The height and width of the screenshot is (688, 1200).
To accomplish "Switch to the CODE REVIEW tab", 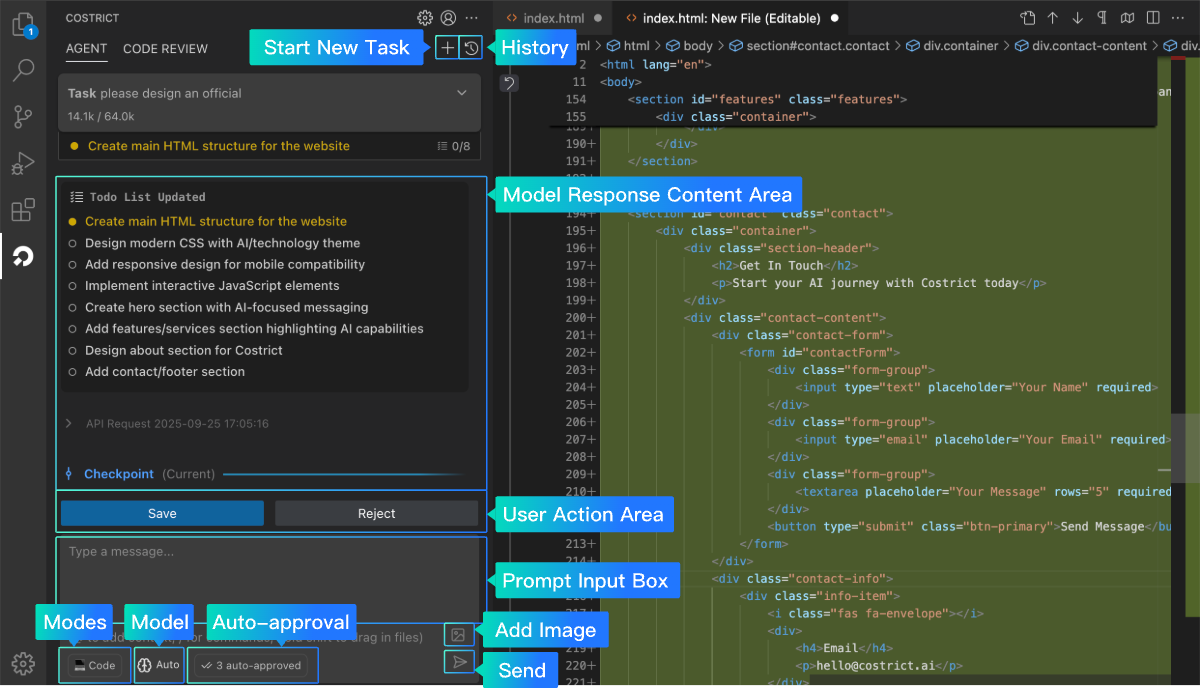I will click(165, 49).
